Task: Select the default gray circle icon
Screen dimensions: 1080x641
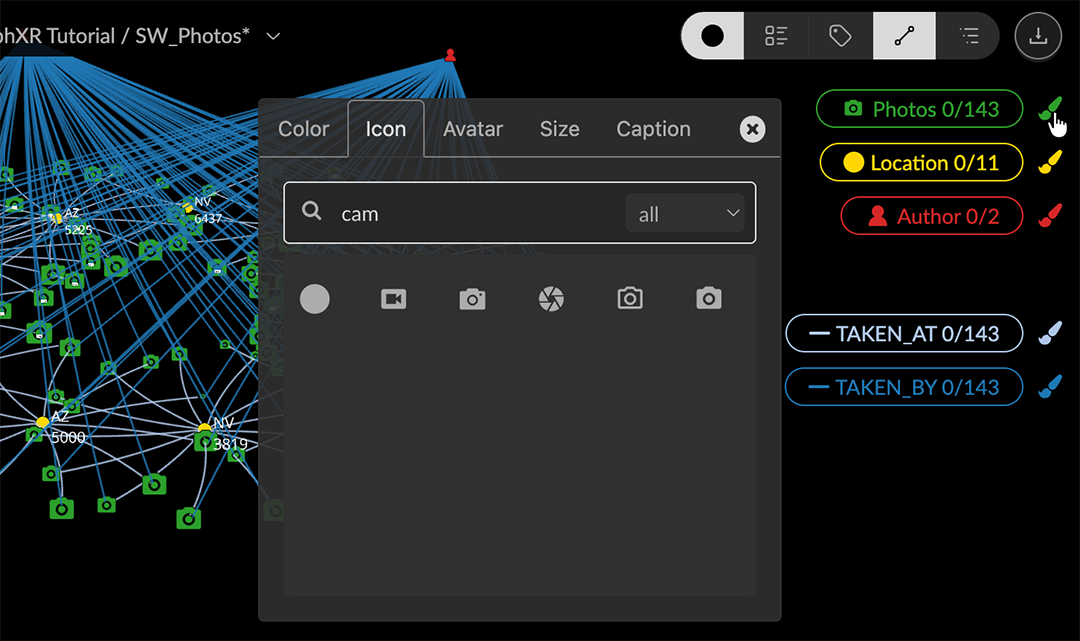Action: (315, 299)
